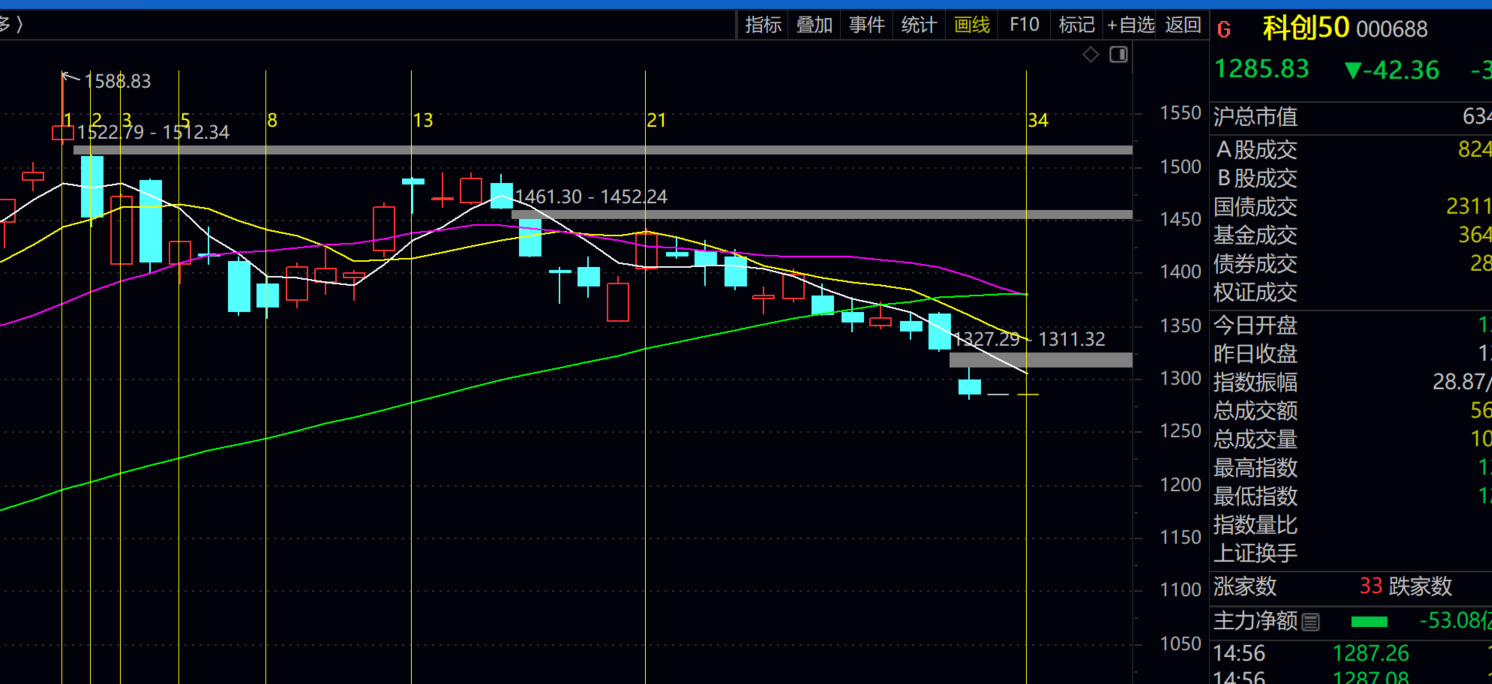The image size is (1492, 684).
Task: Click the Fibonacci time line labeled 34
Action: 1026,500
